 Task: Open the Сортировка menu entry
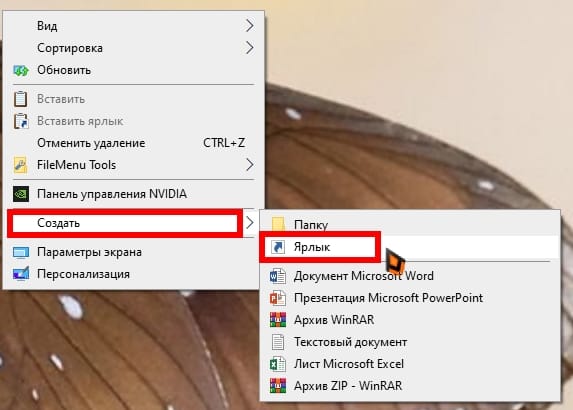coord(133,48)
